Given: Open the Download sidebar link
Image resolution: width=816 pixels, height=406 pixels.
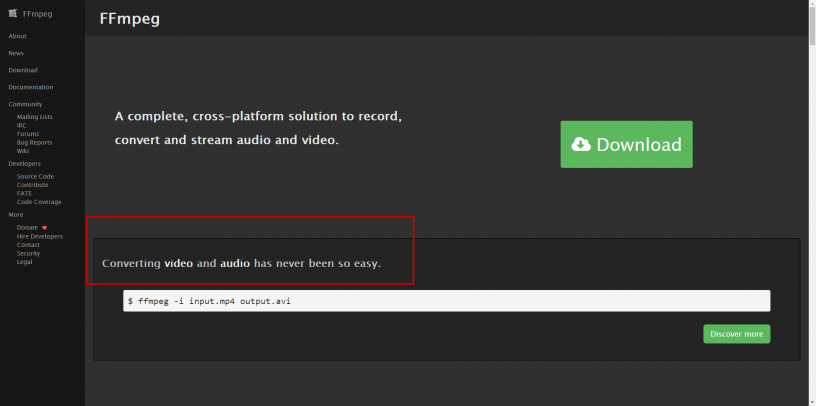Looking at the screenshot, I should [x=23, y=70].
